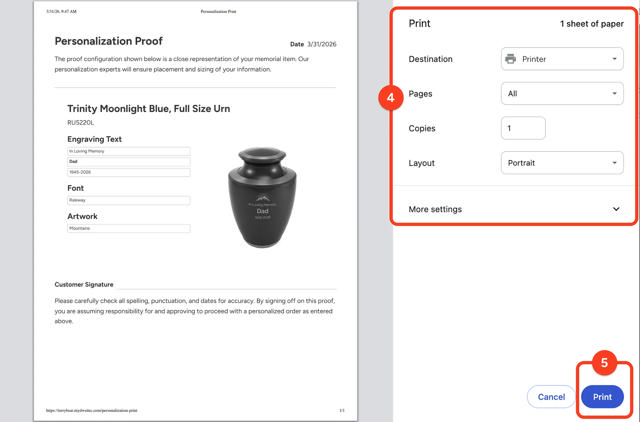Click the Layout label

coord(421,163)
